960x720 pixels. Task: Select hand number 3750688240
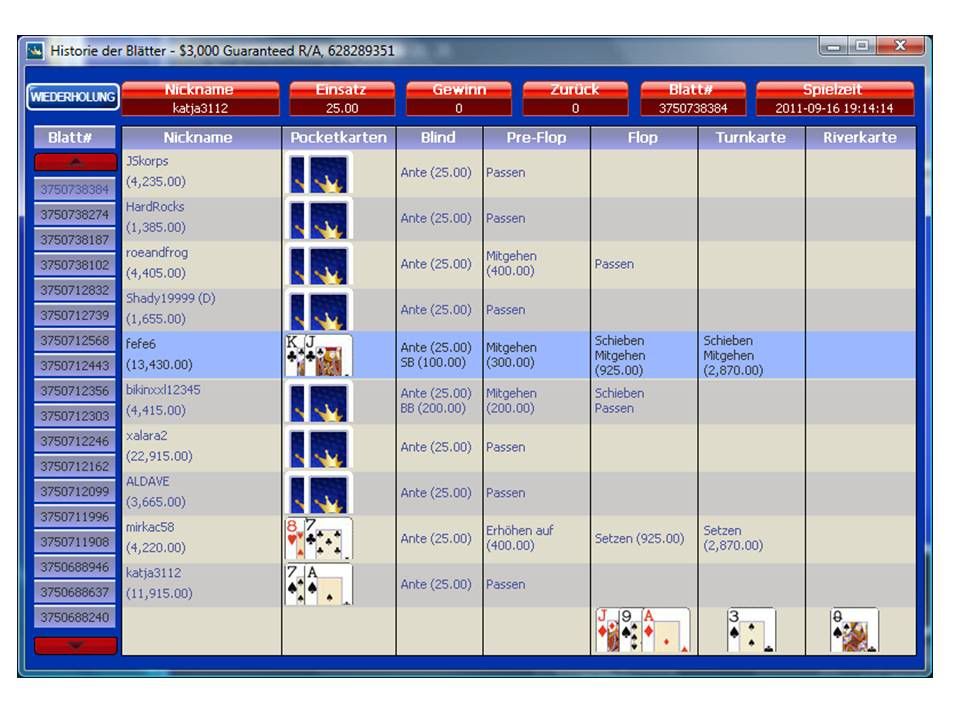(x=75, y=617)
